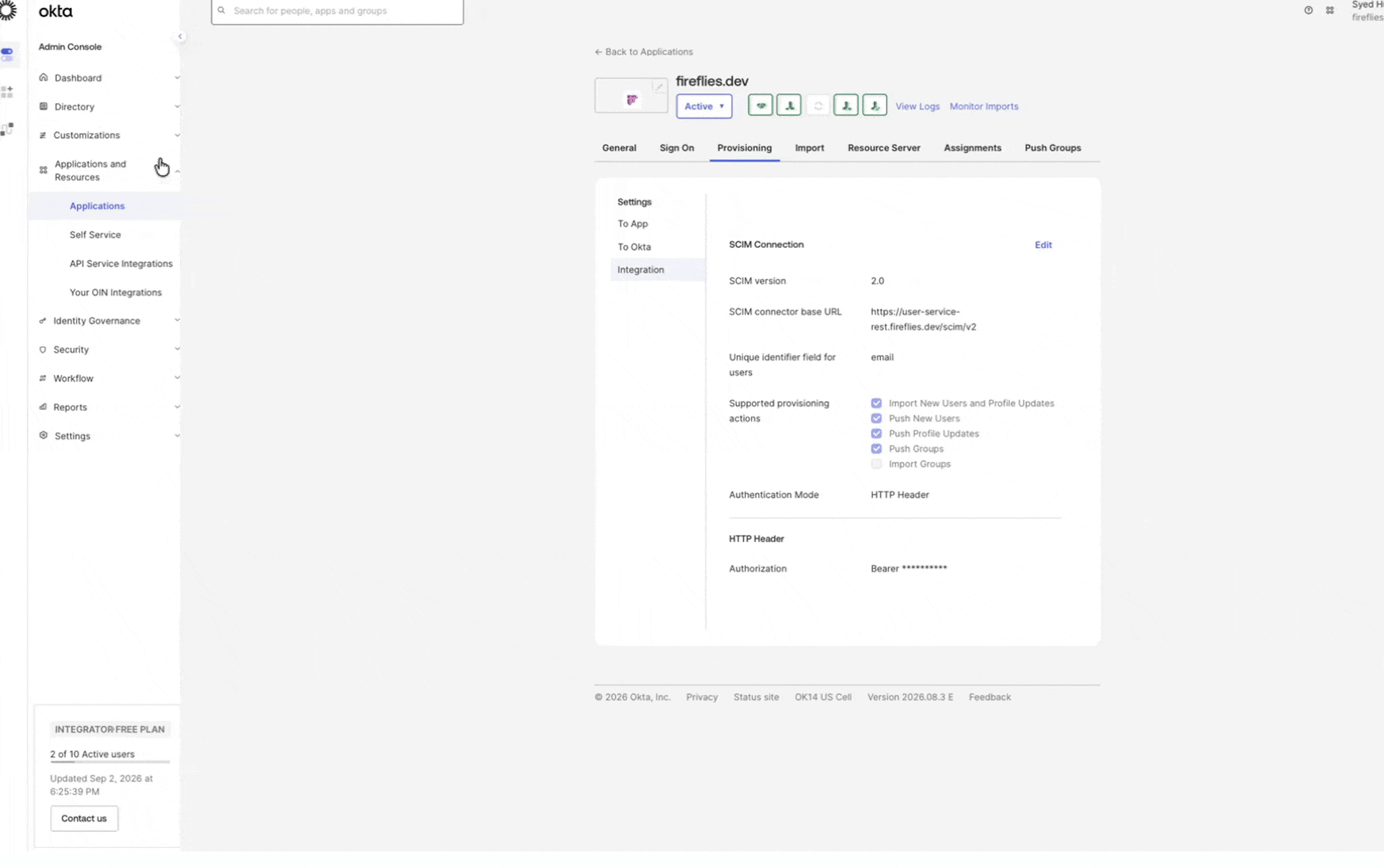Toggle the Push New Users checkbox
The image size is (1384, 868).
[x=877, y=419]
